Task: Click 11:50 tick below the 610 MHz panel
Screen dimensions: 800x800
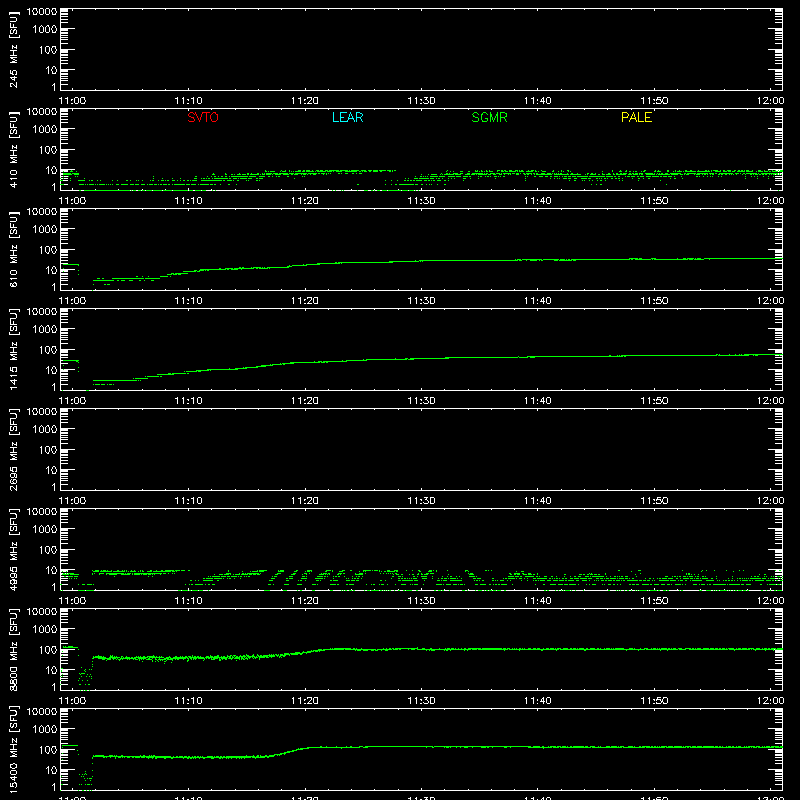Action: tap(654, 301)
